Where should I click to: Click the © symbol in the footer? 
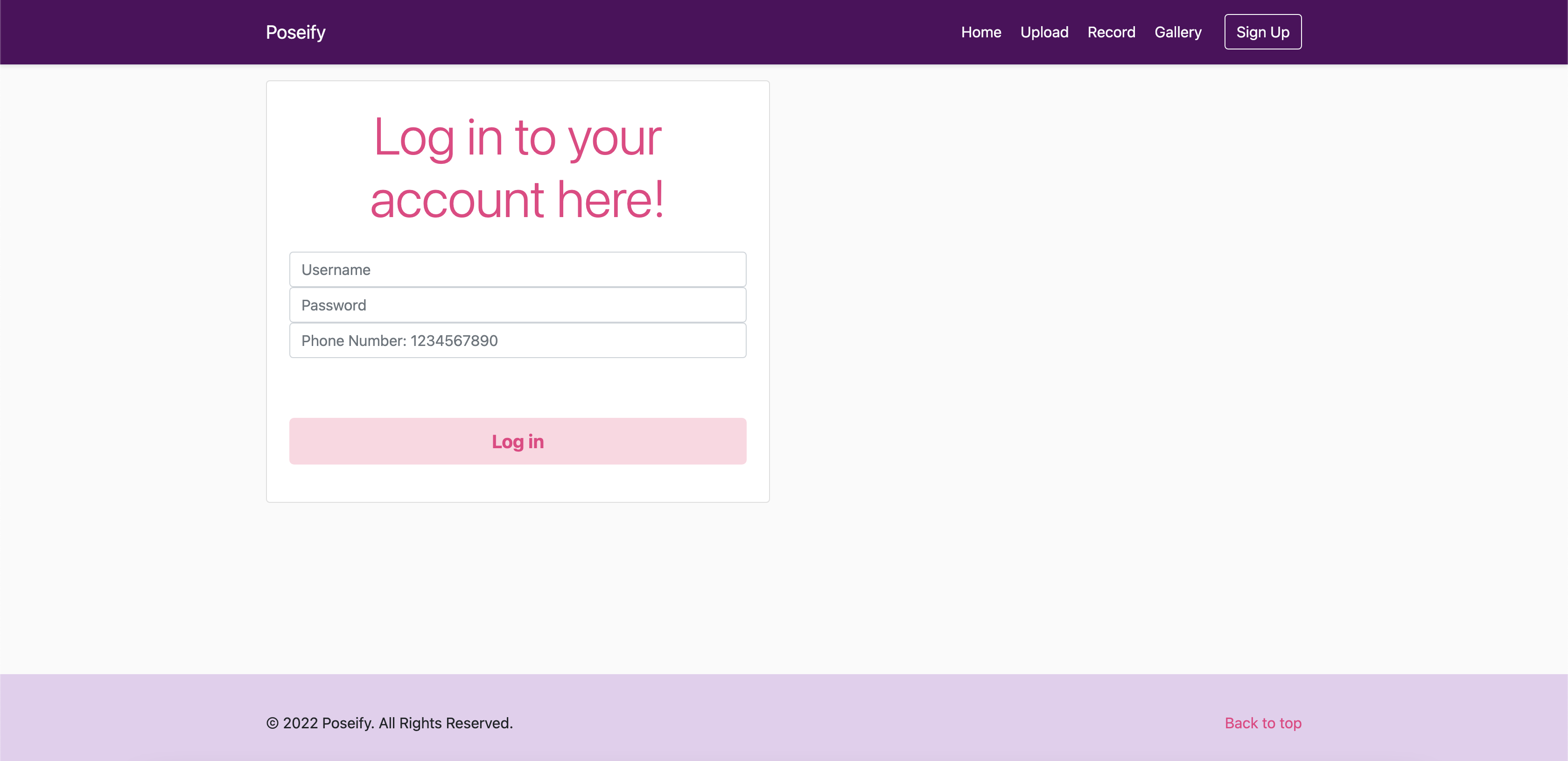click(272, 723)
